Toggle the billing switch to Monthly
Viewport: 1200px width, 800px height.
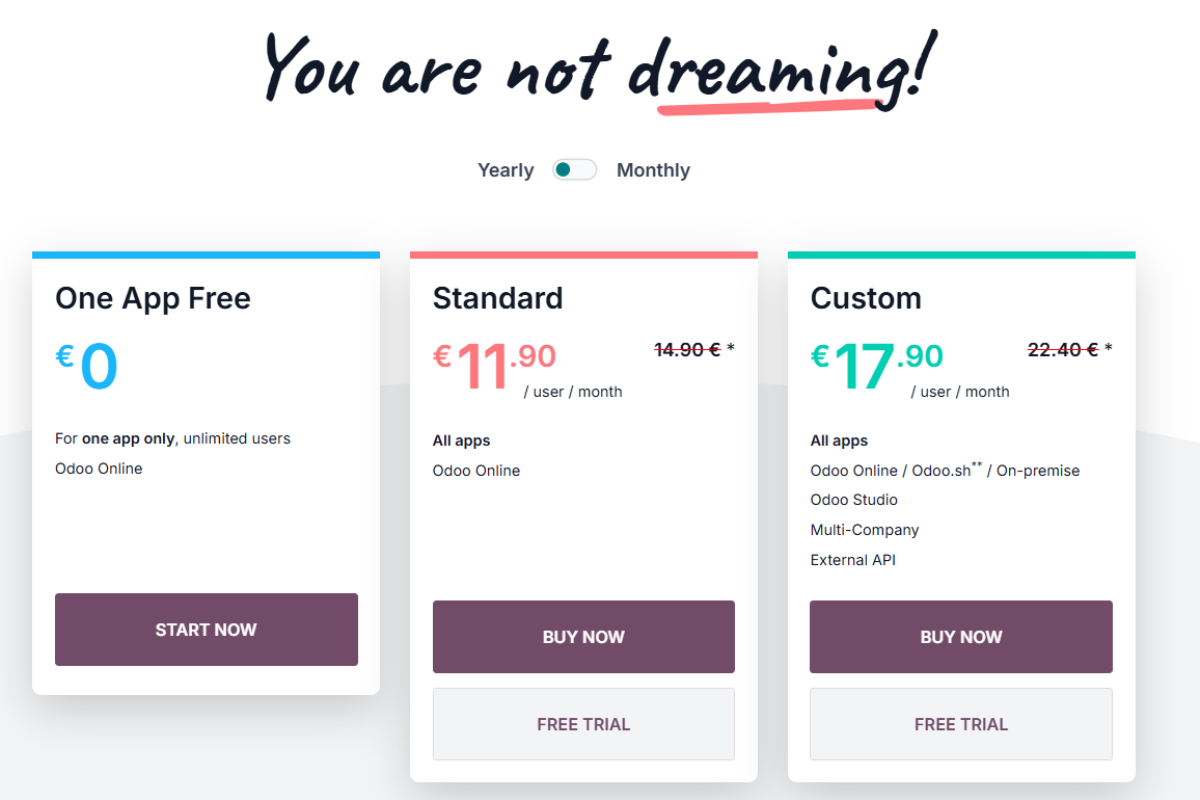tap(574, 169)
